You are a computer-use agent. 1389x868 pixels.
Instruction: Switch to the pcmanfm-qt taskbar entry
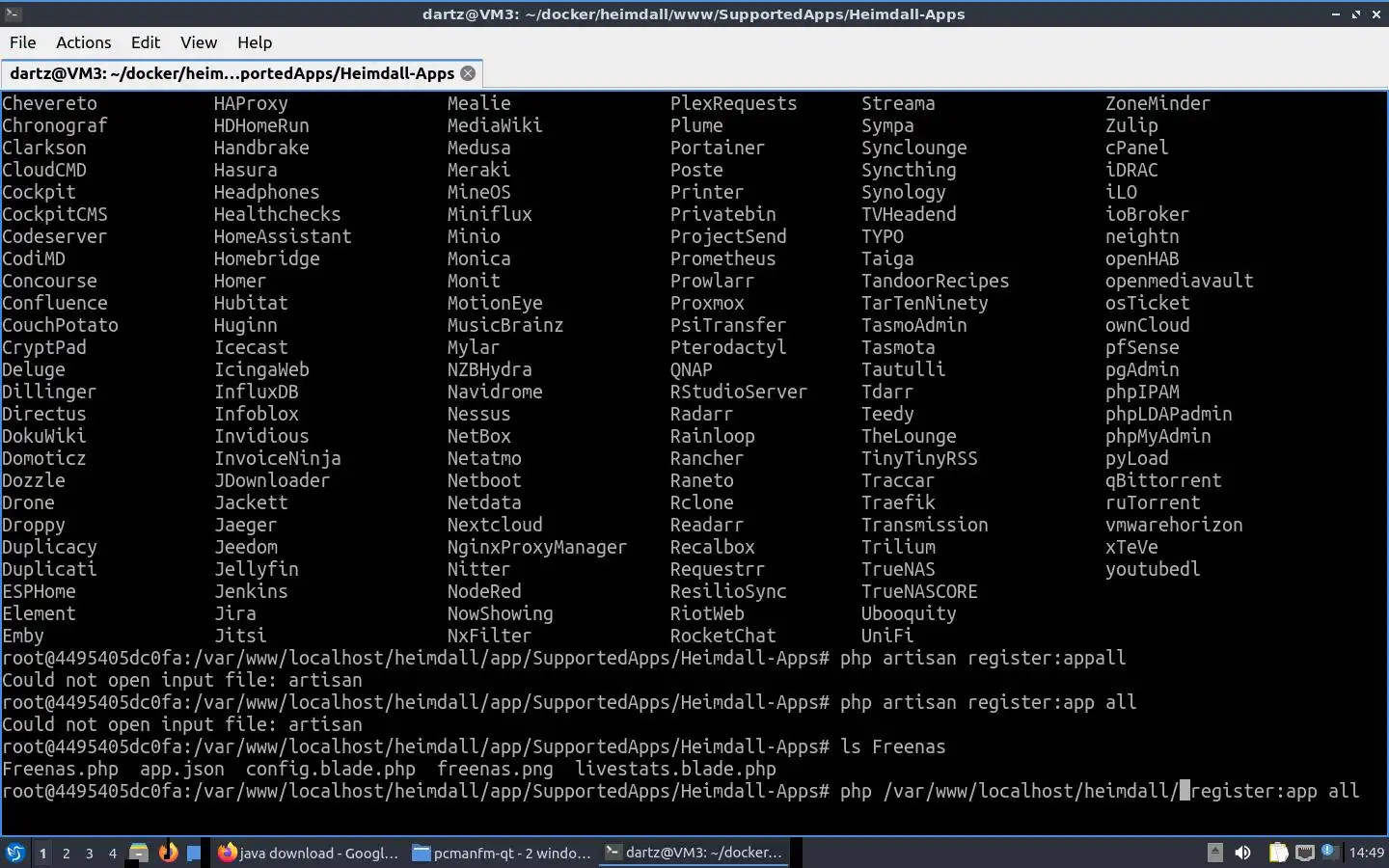tap(502, 853)
